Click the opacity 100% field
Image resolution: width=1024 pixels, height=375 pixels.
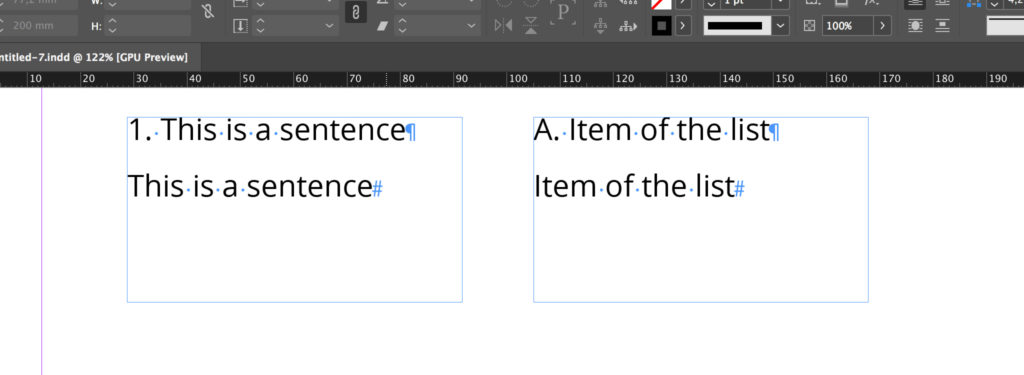pyautogui.click(x=848, y=26)
